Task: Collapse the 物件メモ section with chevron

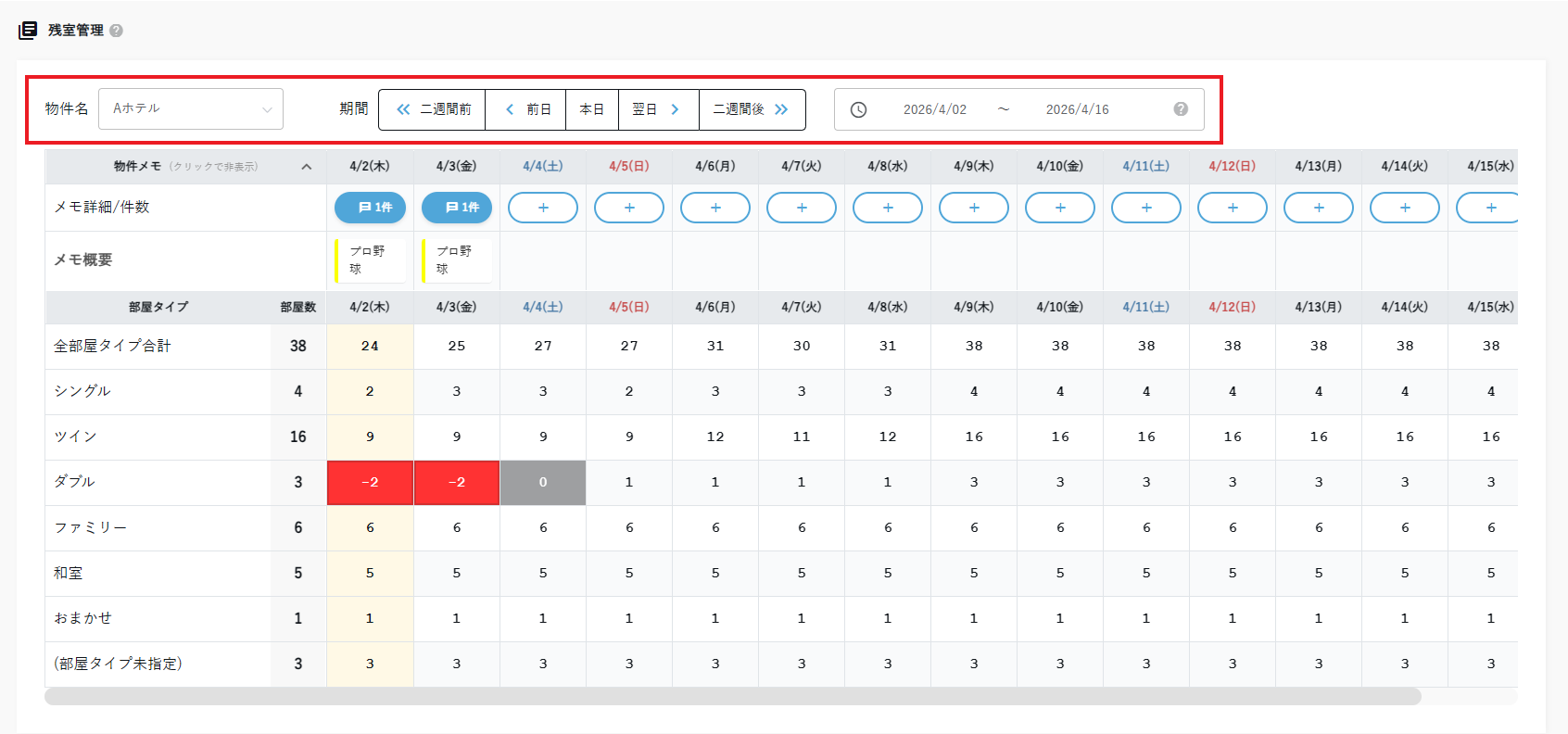Action: pos(307,167)
